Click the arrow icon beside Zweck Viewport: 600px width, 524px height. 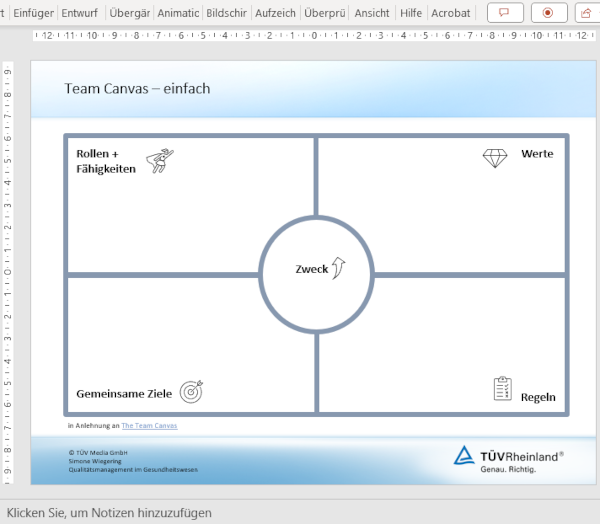[x=338, y=267]
